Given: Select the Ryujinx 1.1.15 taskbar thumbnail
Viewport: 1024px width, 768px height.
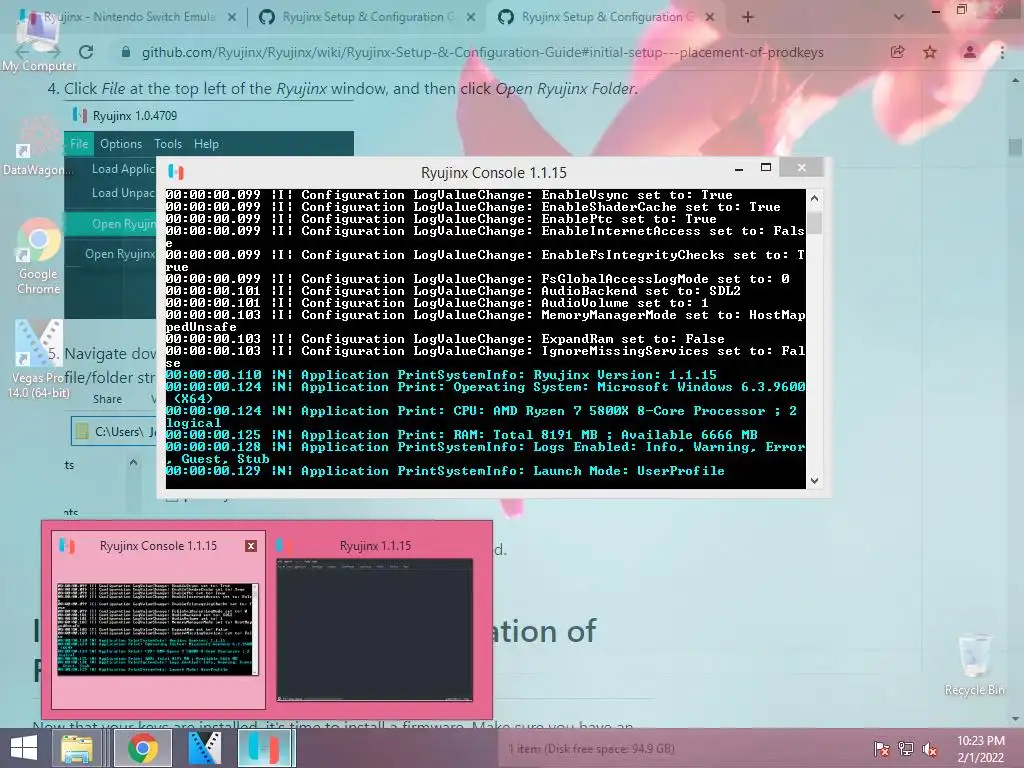Looking at the screenshot, I should 374,620.
